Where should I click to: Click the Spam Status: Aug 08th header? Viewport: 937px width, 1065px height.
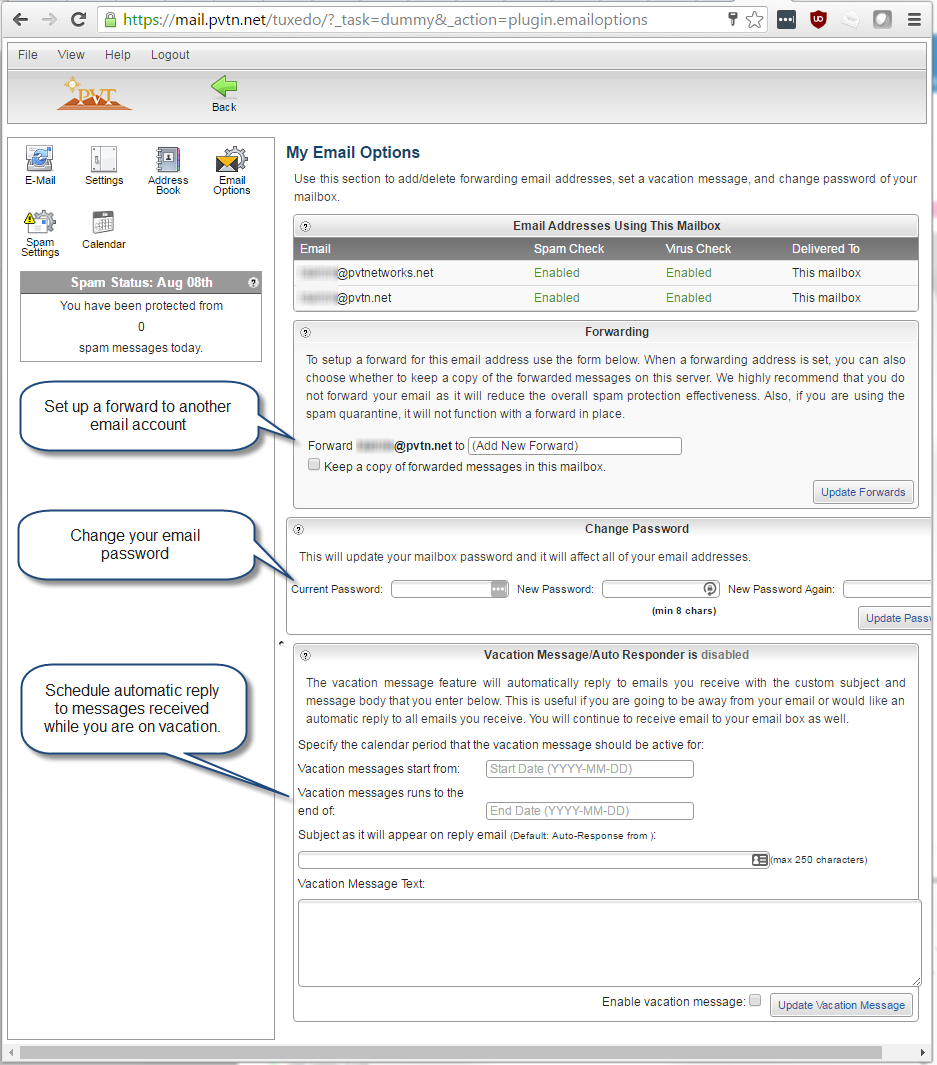click(141, 283)
